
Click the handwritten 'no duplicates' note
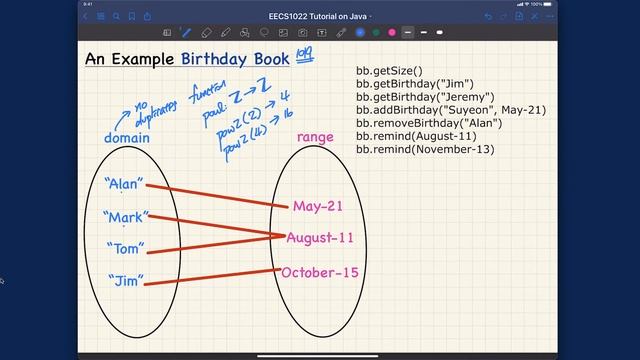point(156,113)
